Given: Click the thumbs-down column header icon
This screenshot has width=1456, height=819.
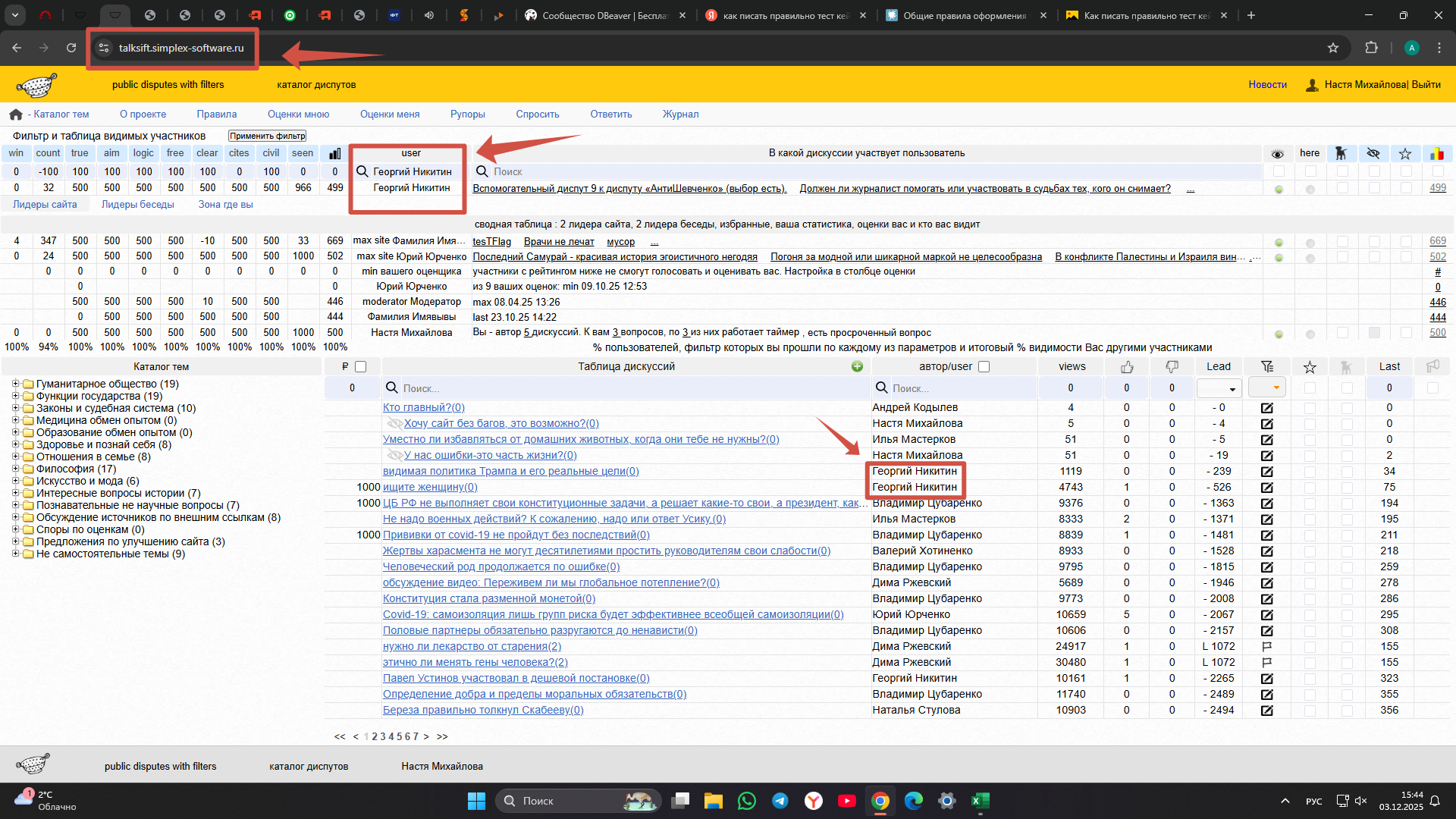Looking at the screenshot, I should (x=1172, y=367).
